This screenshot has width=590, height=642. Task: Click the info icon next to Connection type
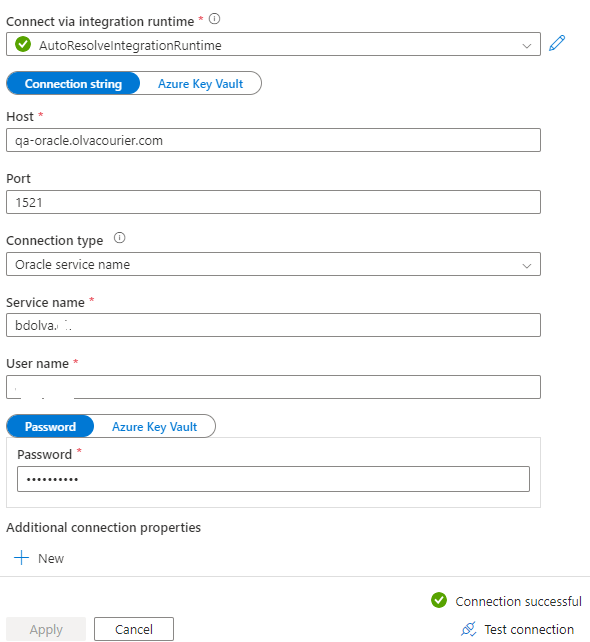(120, 238)
